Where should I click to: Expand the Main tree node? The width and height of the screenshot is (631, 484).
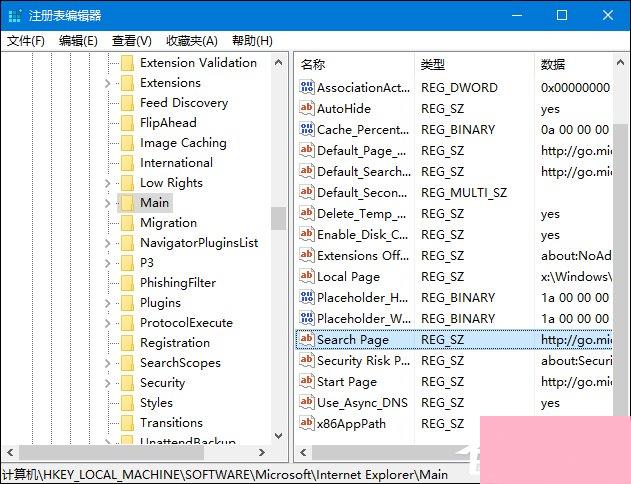[107, 203]
